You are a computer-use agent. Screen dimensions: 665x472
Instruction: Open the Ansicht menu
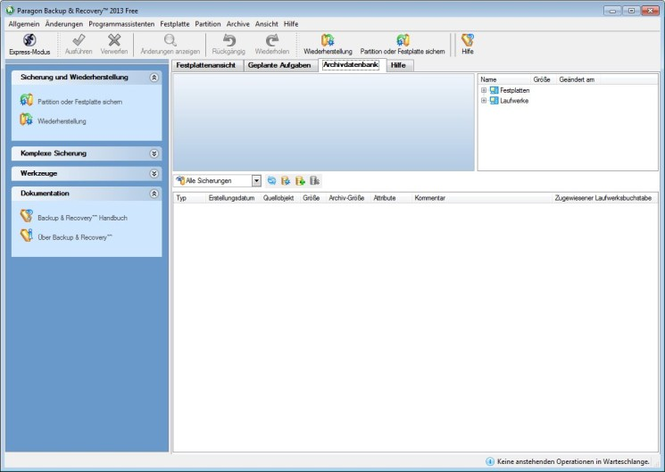point(267,24)
